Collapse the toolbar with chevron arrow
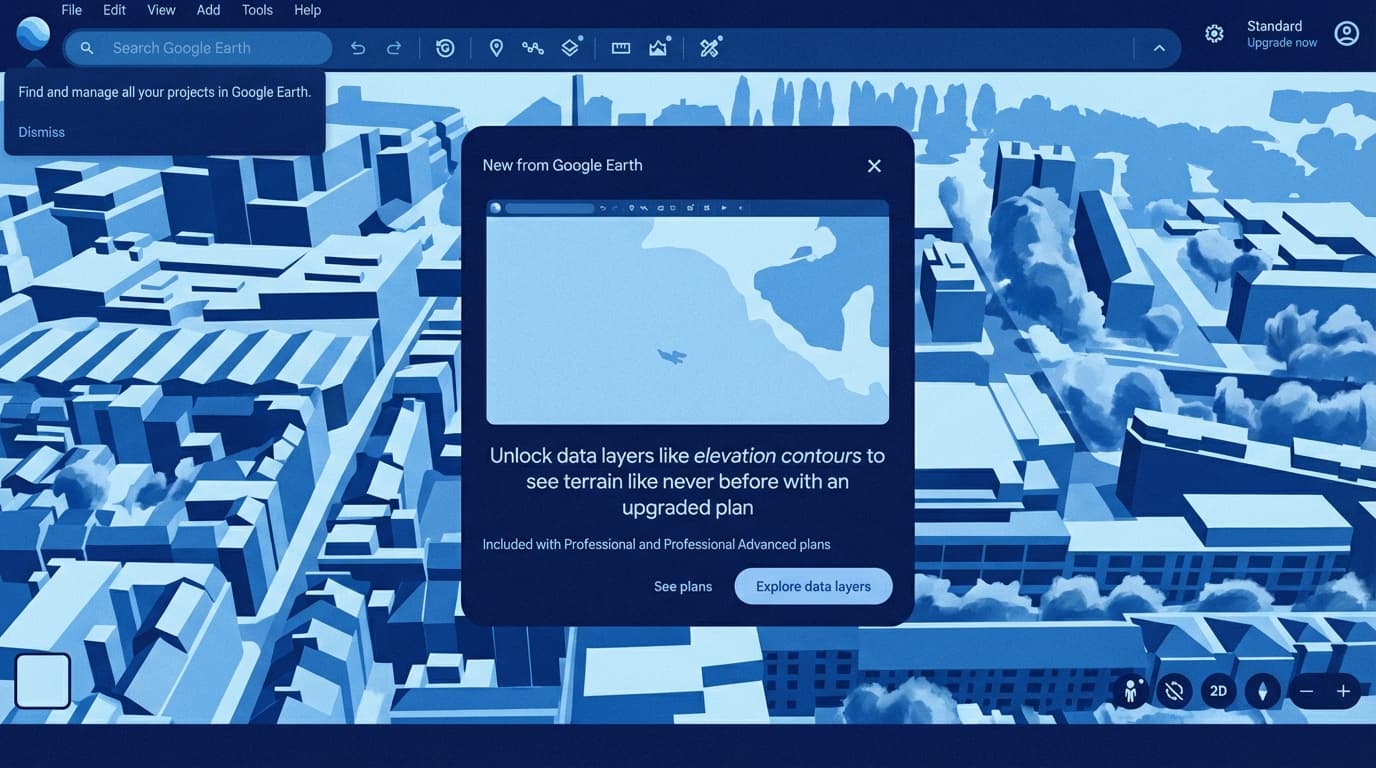 [1159, 48]
